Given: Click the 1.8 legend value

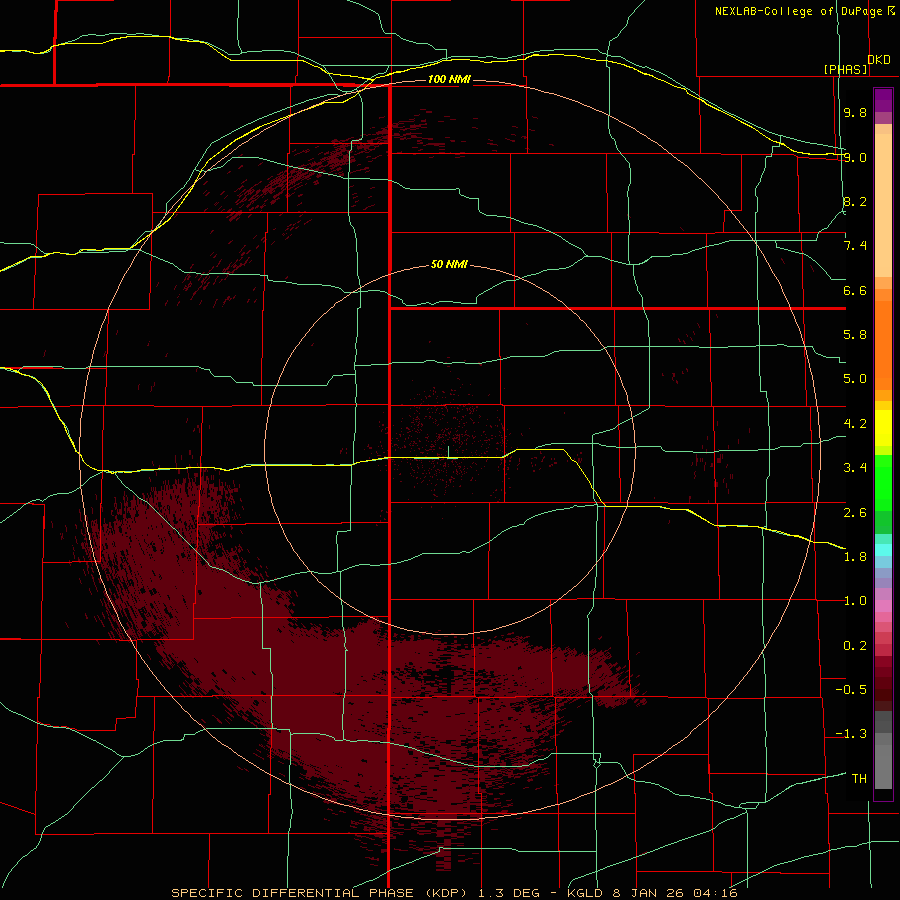Looking at the screenshot, I should 855,557.
